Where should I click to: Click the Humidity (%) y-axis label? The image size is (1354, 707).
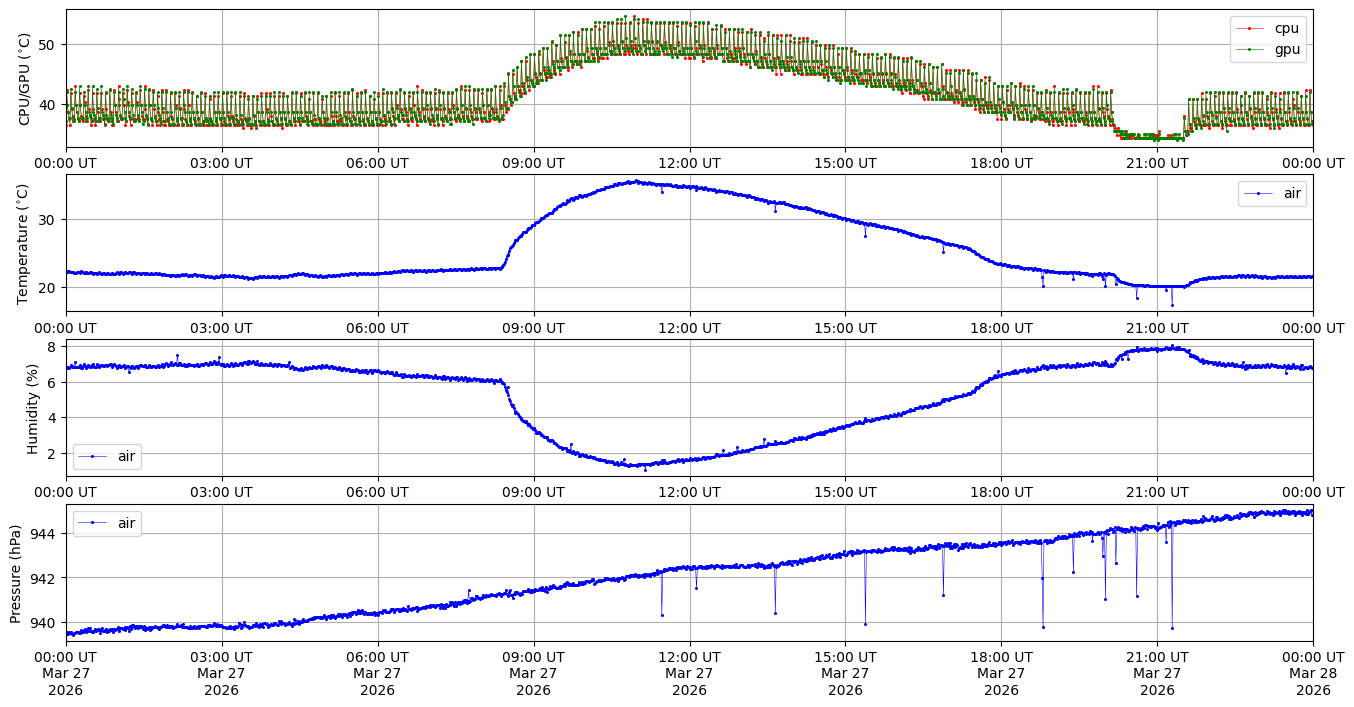[32, 407]
